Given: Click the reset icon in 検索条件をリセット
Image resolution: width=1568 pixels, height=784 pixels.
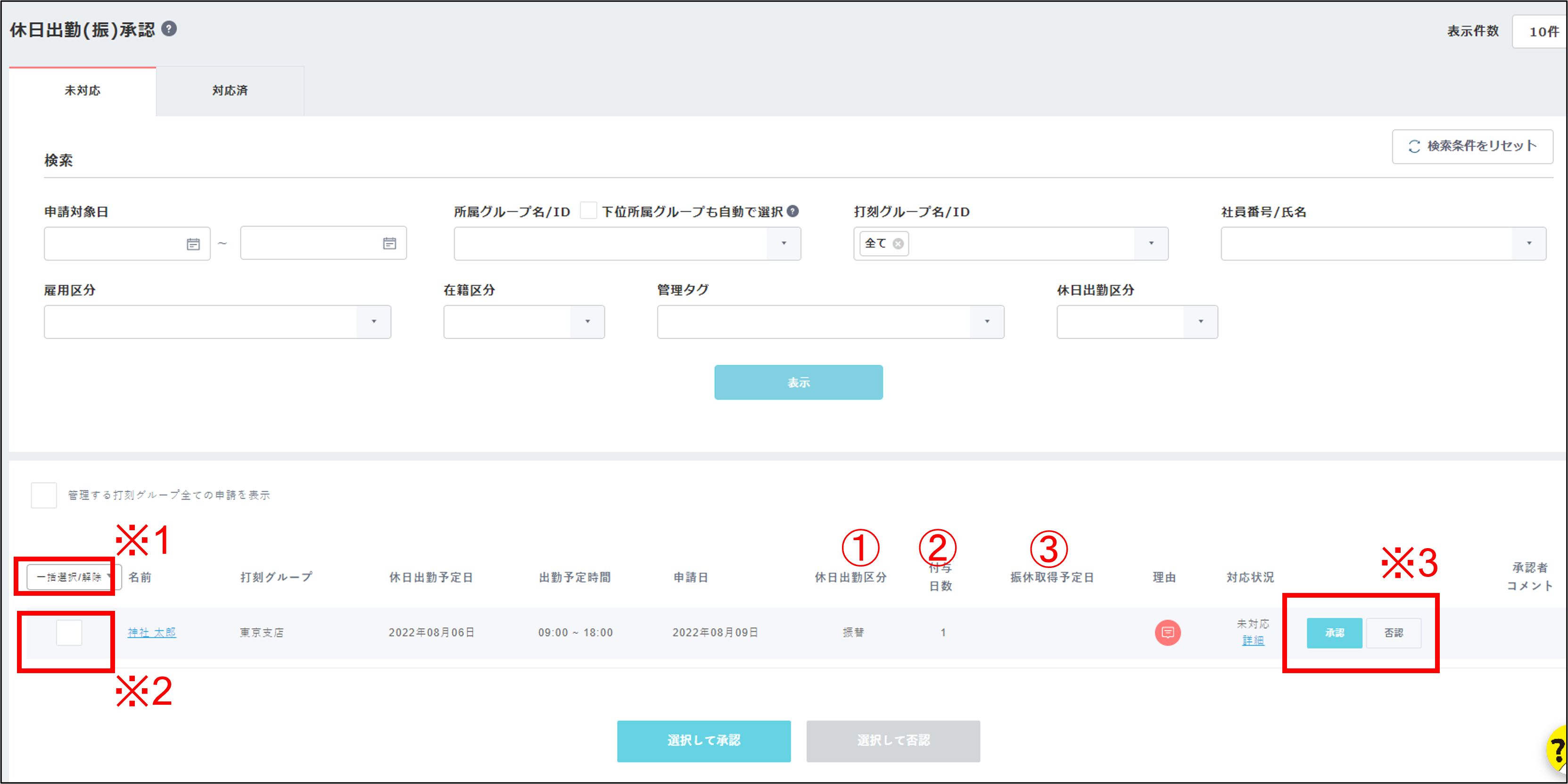Looking at the screenshot, I should tap(1414, 146).
